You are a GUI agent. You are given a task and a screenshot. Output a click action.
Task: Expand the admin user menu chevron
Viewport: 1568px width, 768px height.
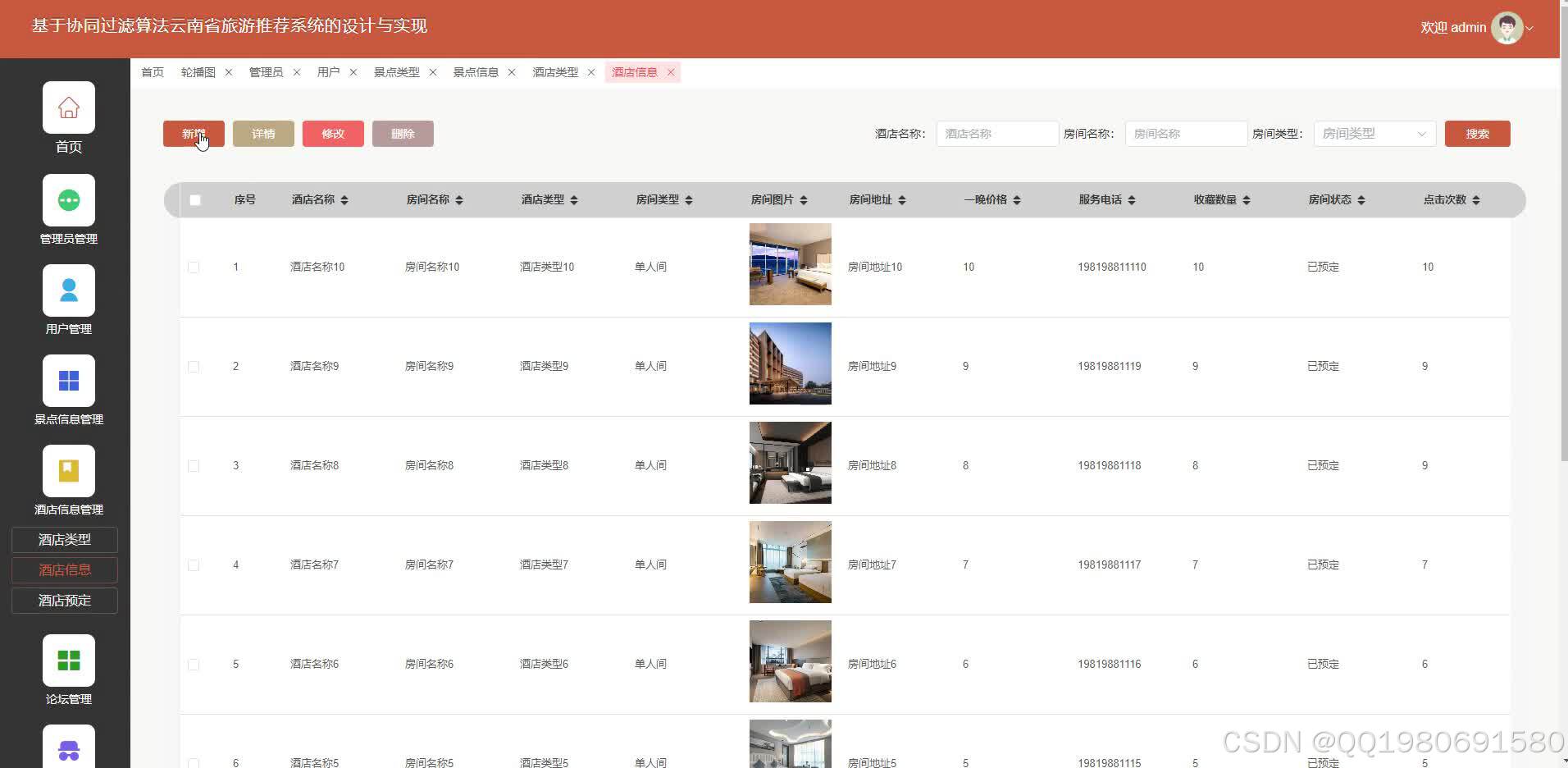pyautogui.click(x=1529, y=29)
